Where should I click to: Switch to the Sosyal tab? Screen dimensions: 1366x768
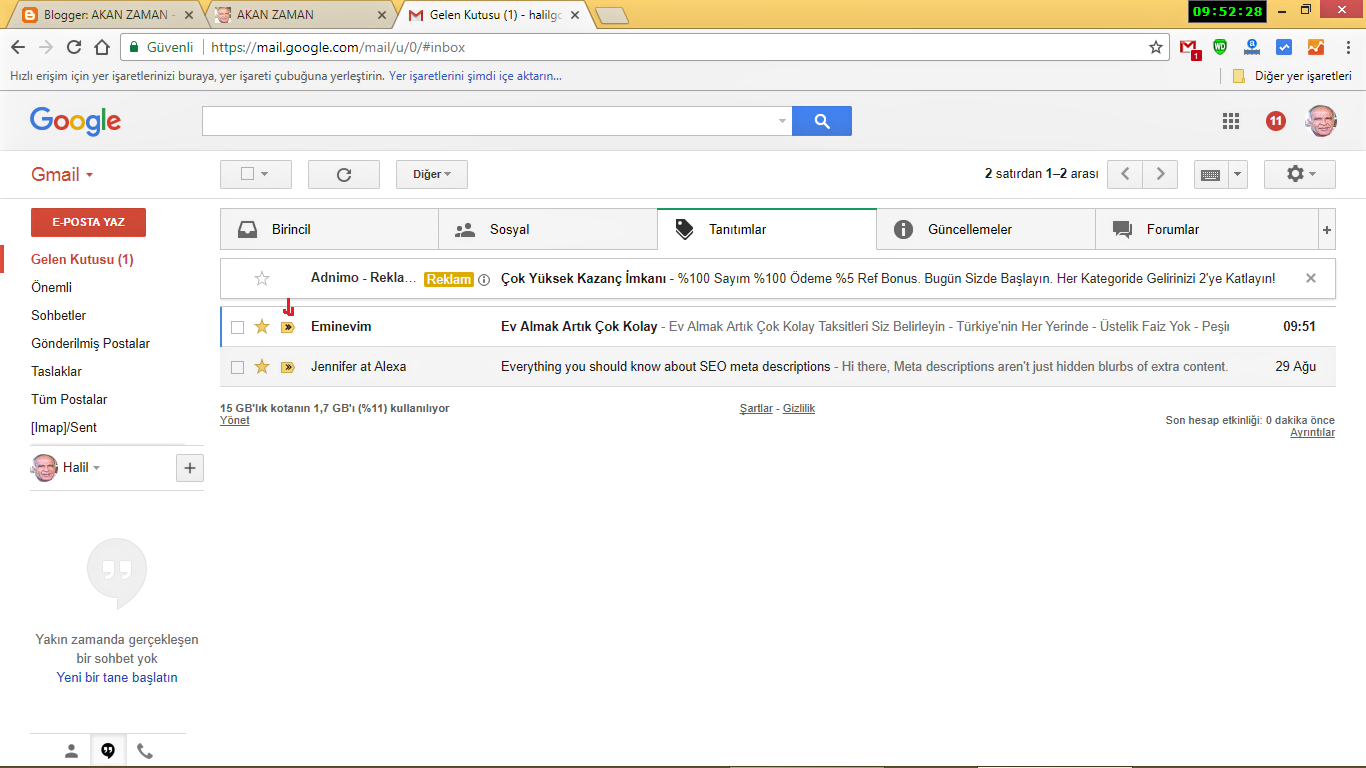(548, 229)
